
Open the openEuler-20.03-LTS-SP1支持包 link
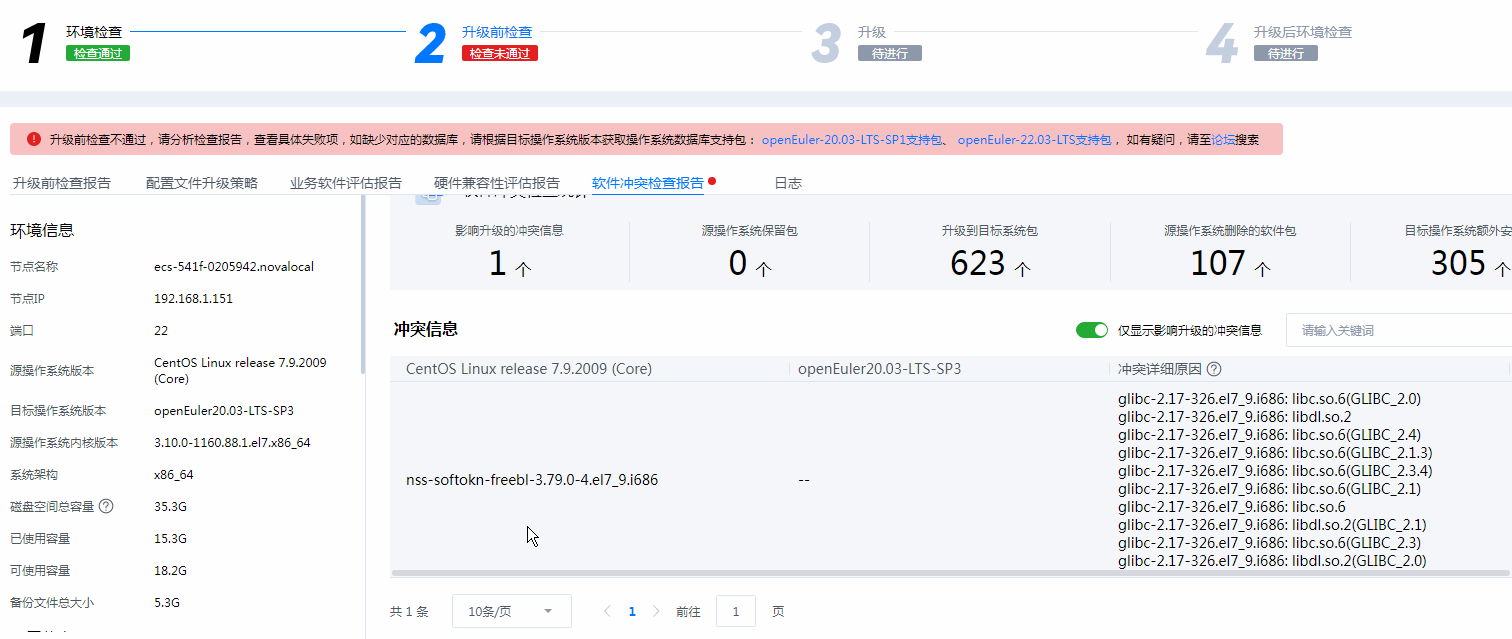[852, 140]
